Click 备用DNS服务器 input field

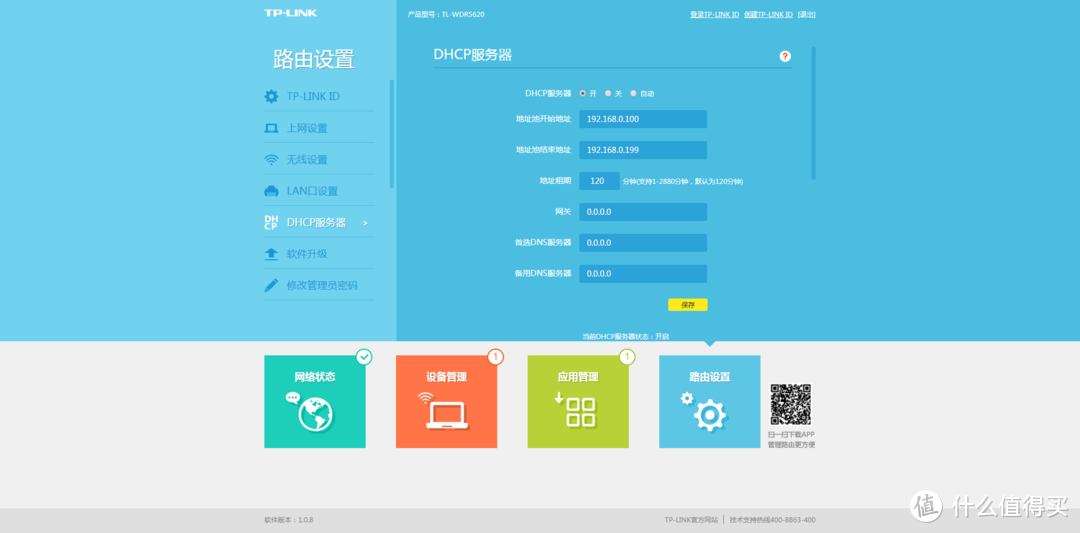point(643,273)
